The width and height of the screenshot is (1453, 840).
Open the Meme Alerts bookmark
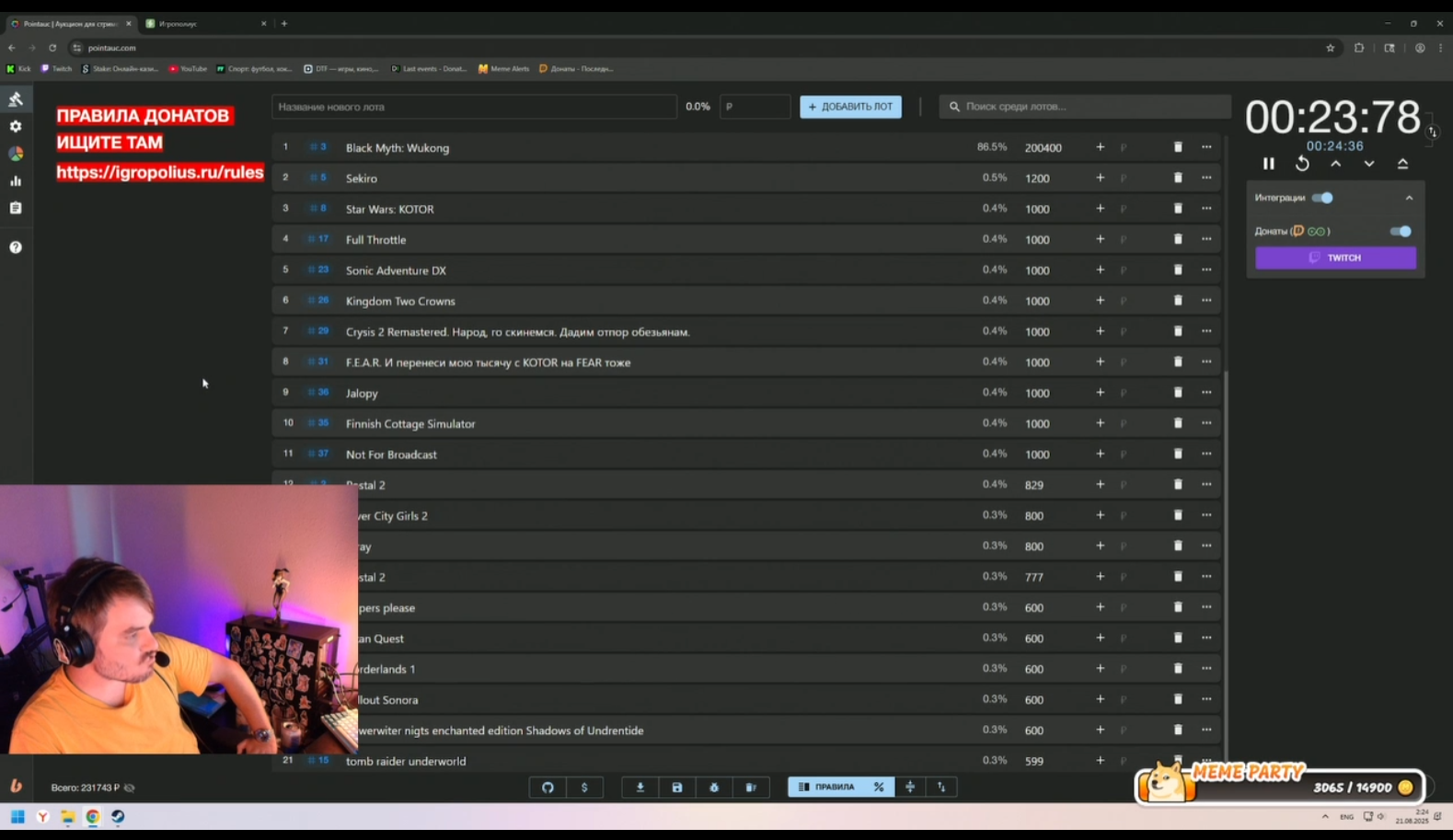tap(504, 69)
